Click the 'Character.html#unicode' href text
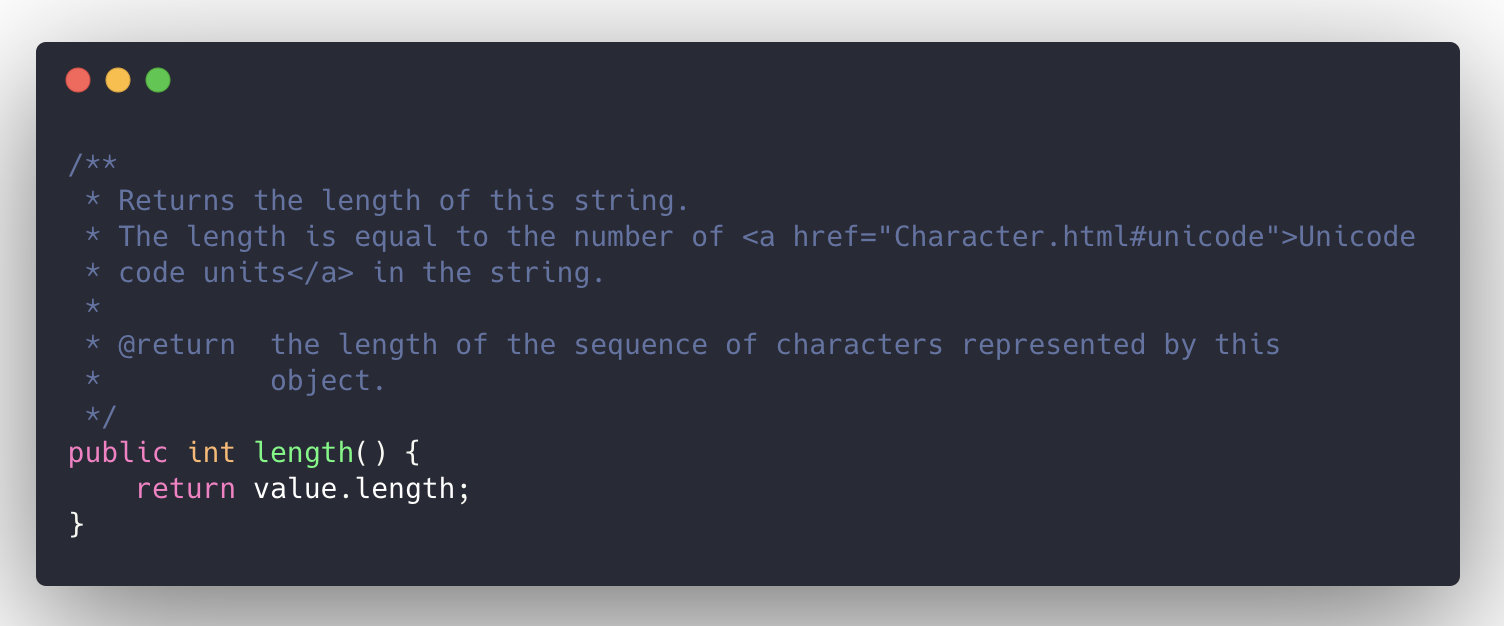The width and height of the screenshot is (1504, 626). pos(1077,237)
